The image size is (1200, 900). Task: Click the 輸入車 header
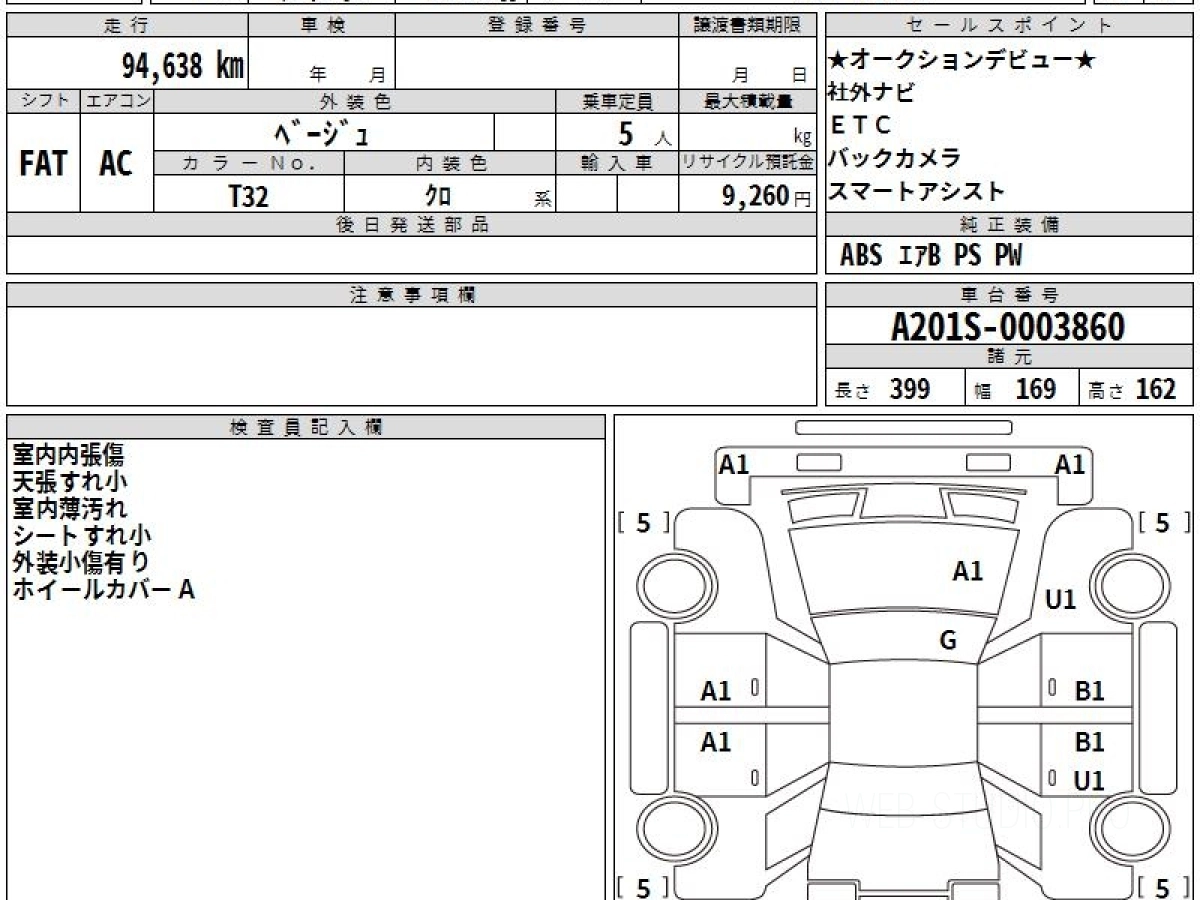617,163
